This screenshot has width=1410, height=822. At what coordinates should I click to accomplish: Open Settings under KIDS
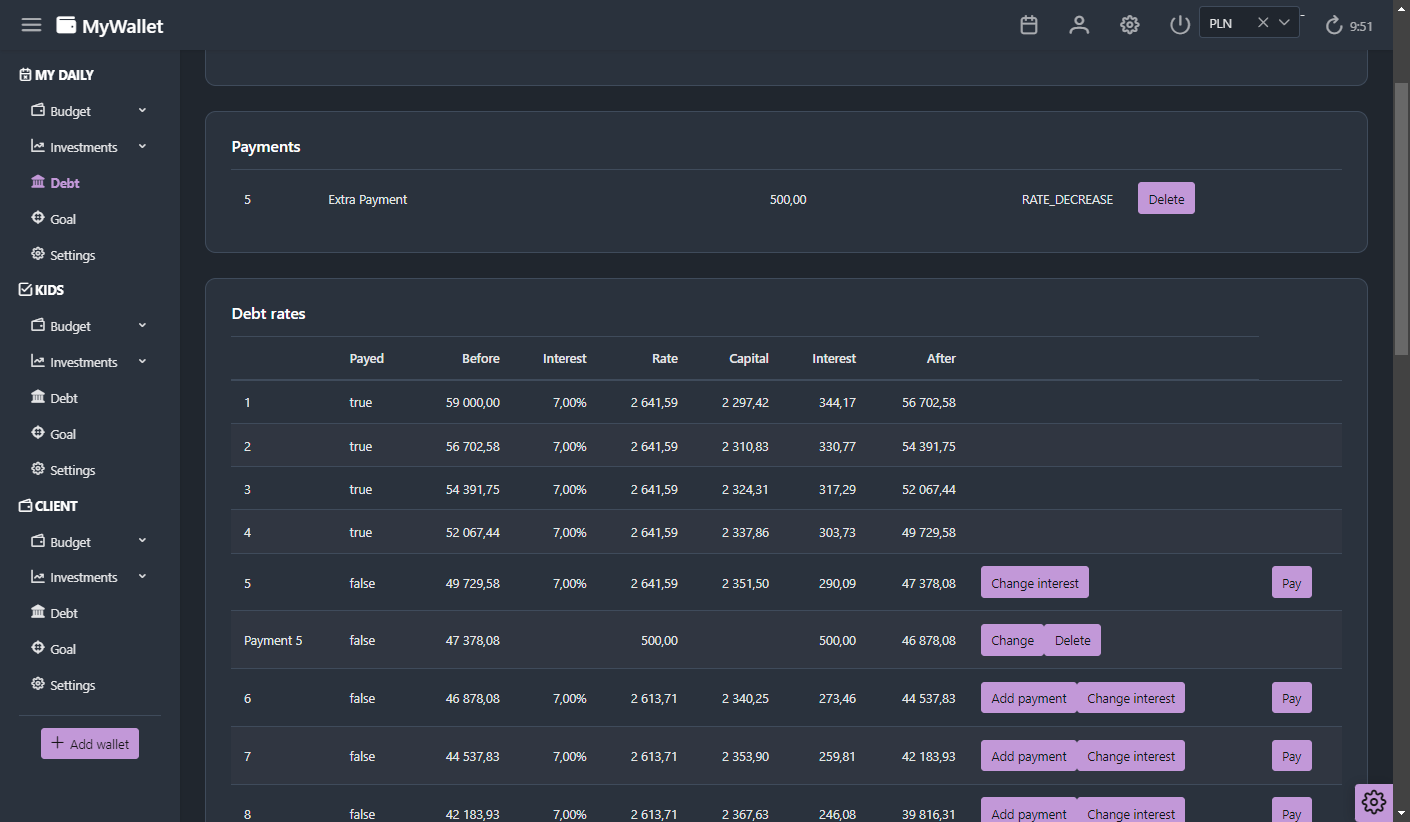(63, 470)
